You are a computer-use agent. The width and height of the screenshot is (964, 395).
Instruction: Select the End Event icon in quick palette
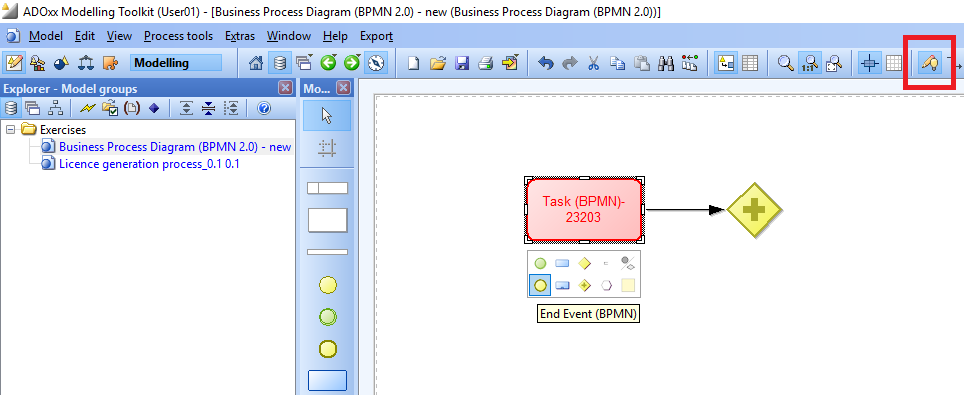point(540,285)
